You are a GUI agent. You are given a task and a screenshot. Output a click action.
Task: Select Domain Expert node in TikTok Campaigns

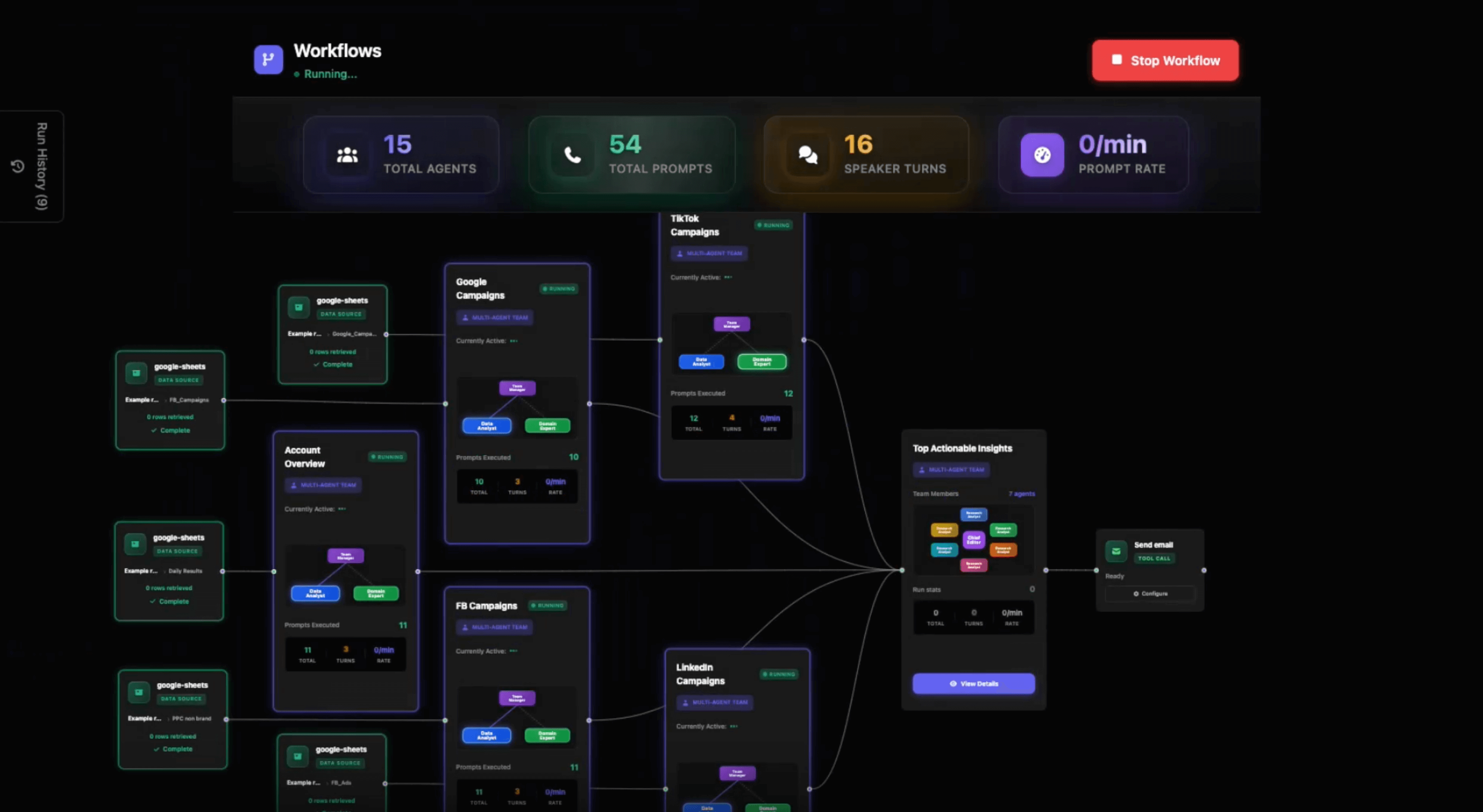point(762,361)
